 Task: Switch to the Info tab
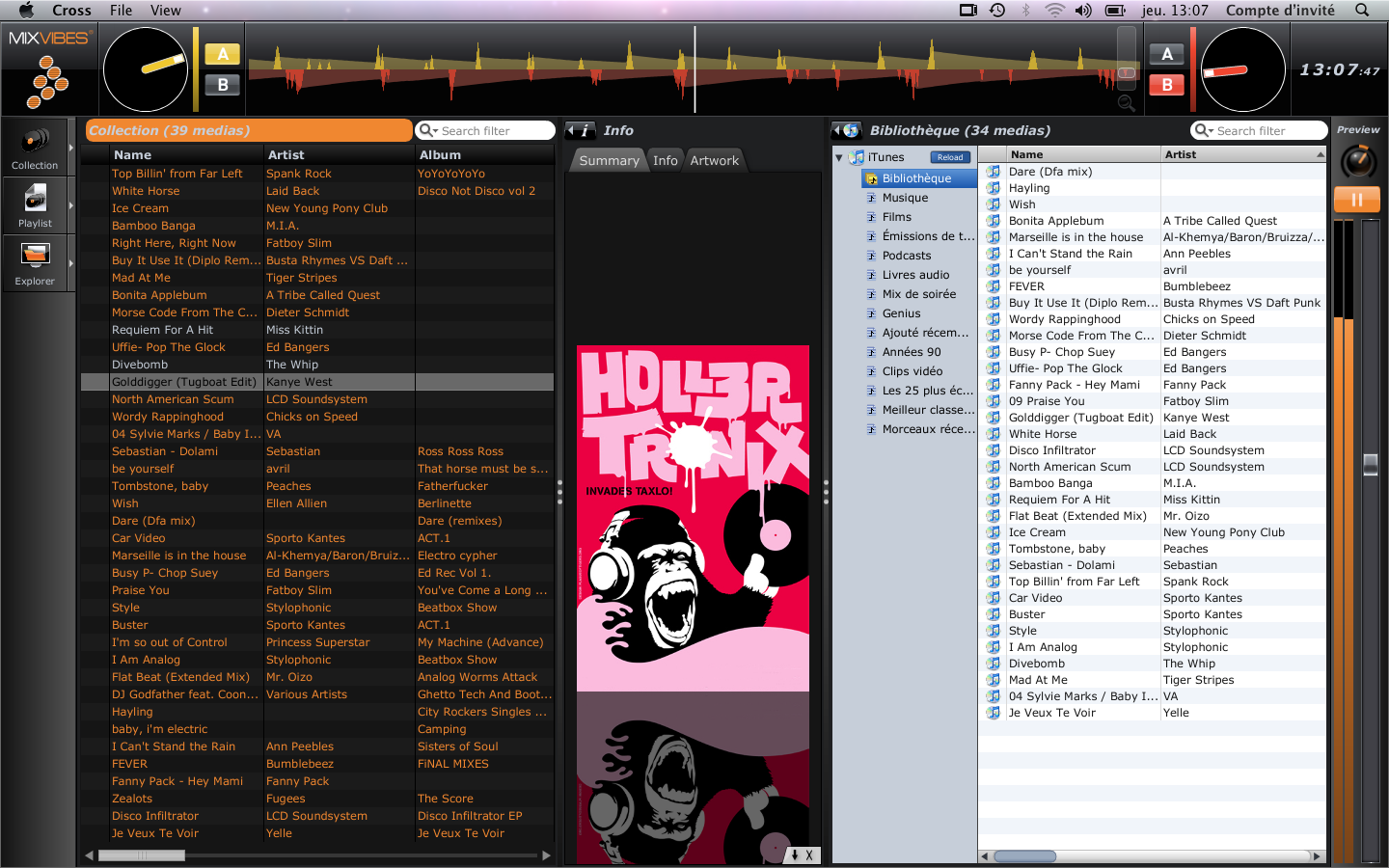point(666,161)
